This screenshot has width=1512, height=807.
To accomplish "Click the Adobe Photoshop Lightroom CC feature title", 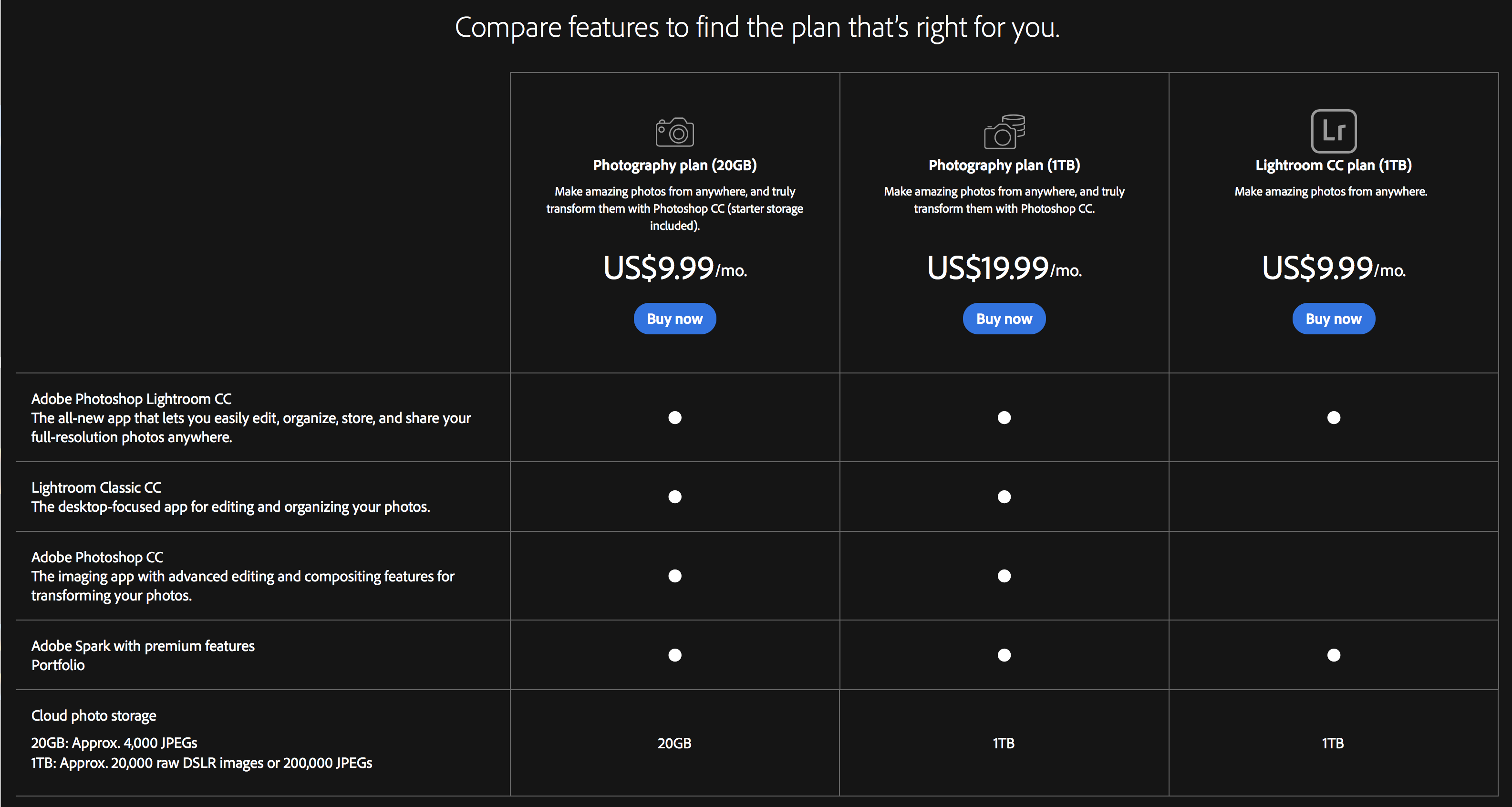I will tap(131, 399).
